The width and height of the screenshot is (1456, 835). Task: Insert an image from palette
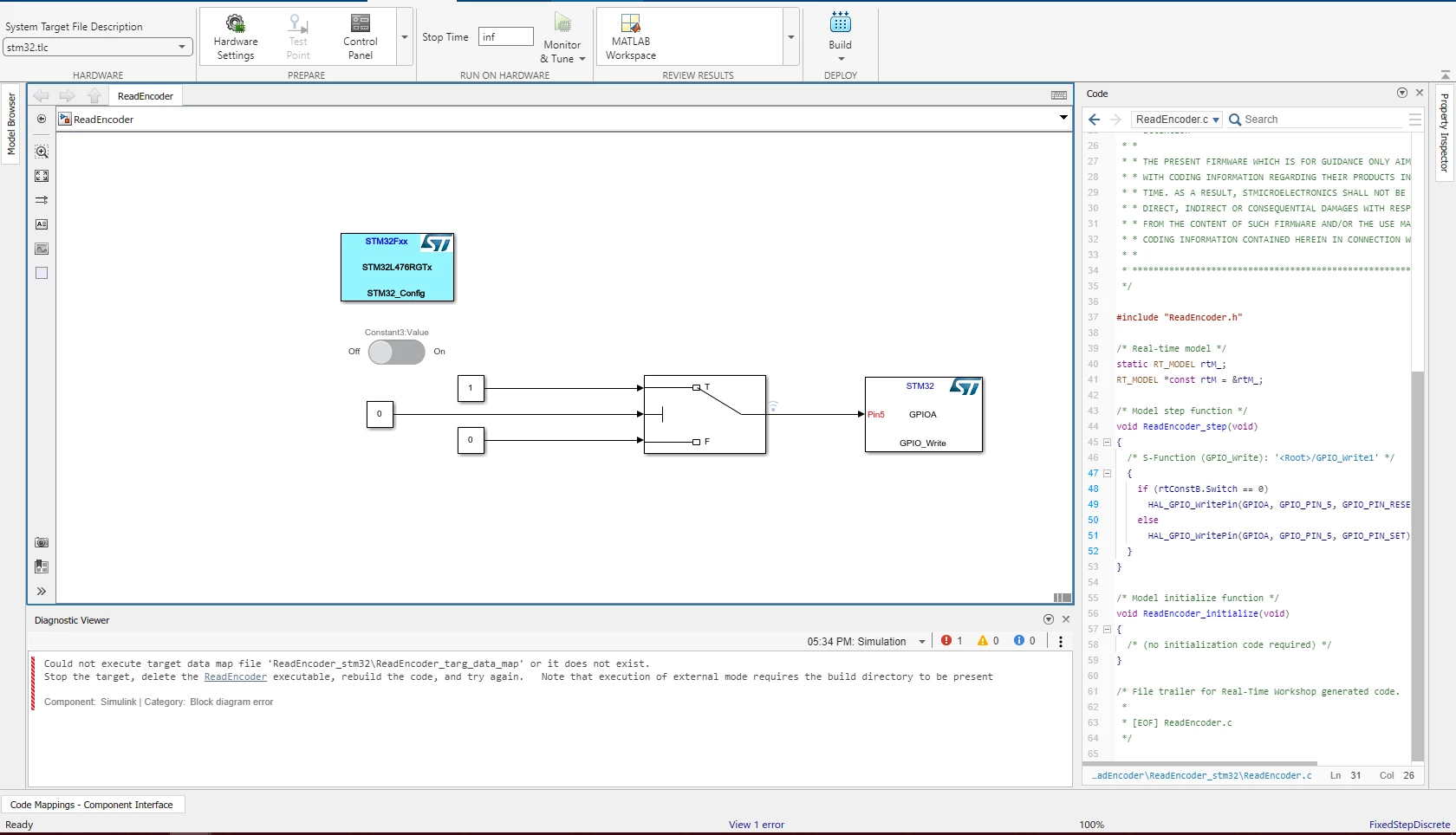click(42, 249)
